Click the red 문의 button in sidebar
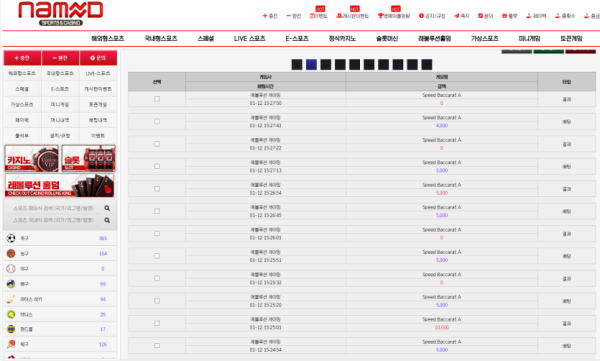 tap(98, 58)
